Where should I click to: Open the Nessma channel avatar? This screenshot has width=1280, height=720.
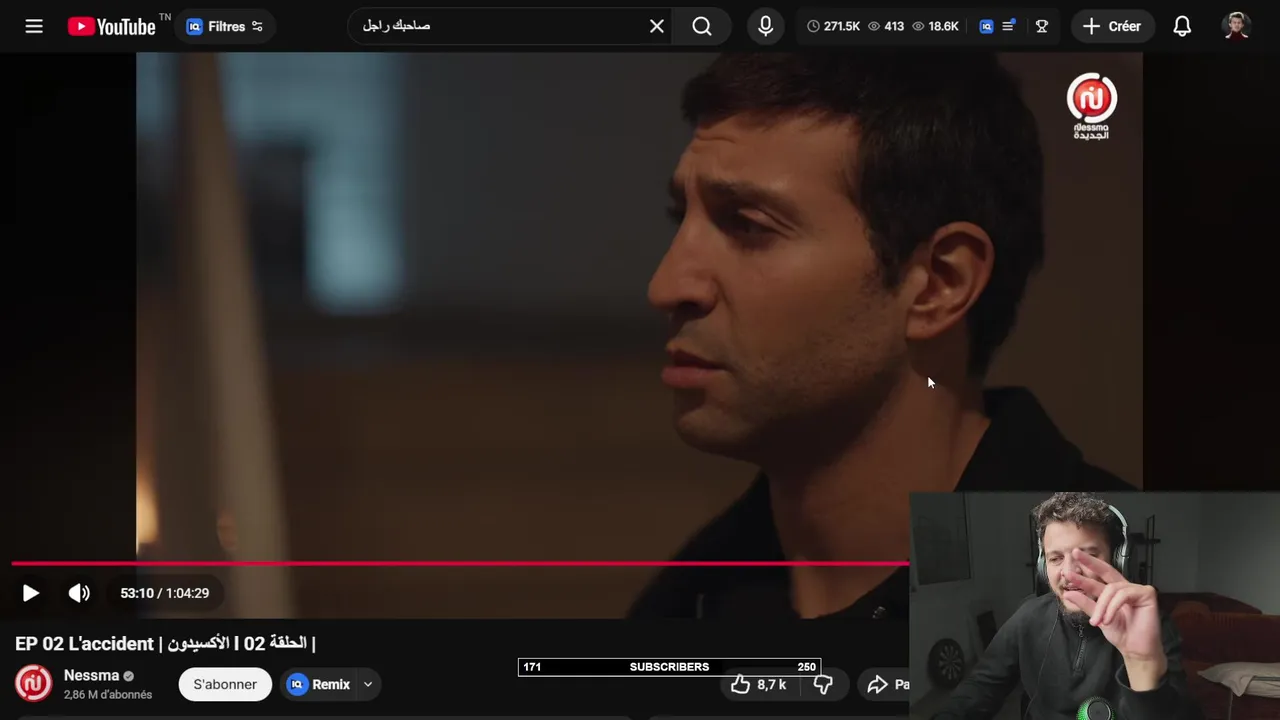pyautogui.click(x=33, y=684)
